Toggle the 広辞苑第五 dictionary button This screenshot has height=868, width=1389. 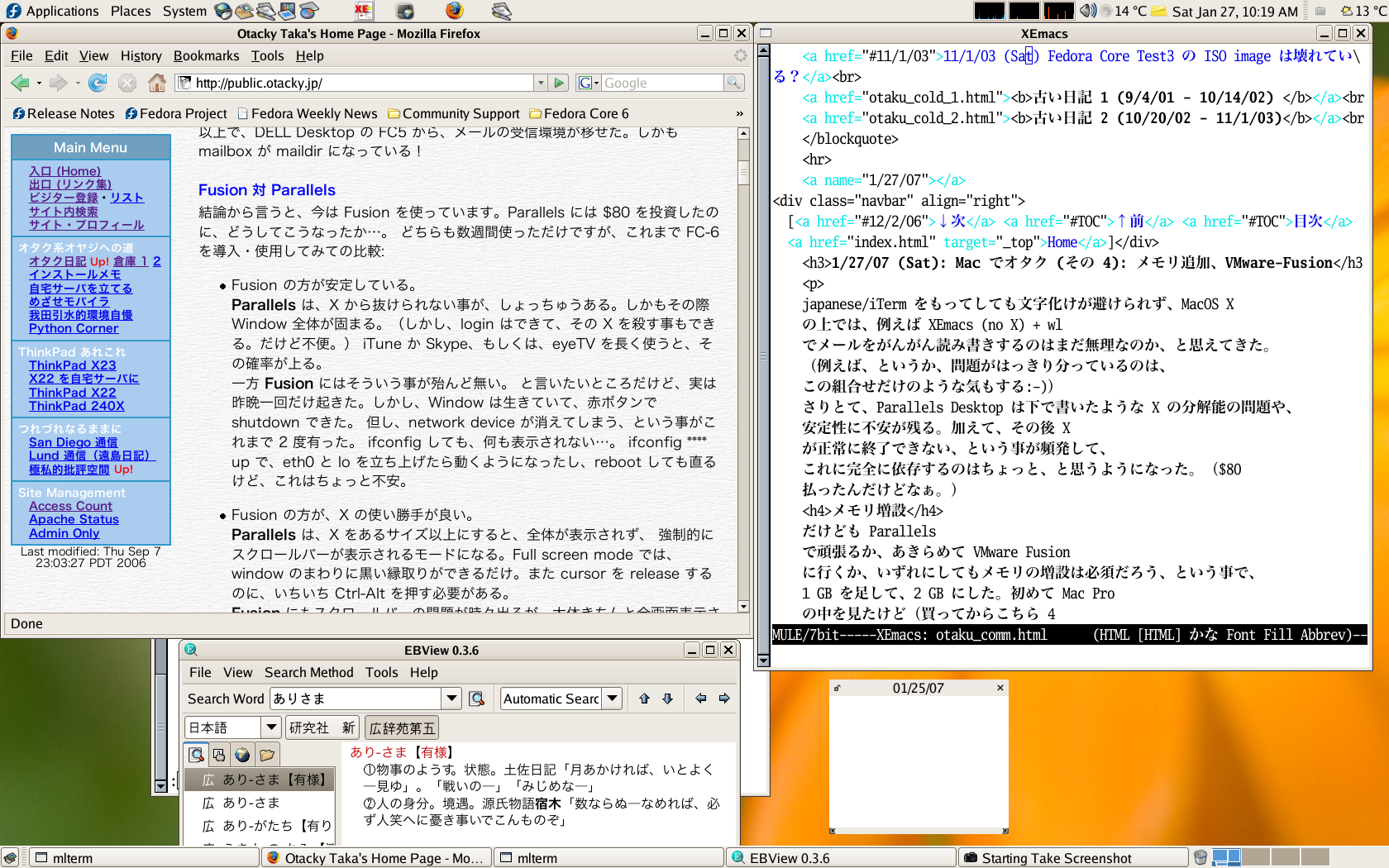pyautogui.click(x=402, y=727)
